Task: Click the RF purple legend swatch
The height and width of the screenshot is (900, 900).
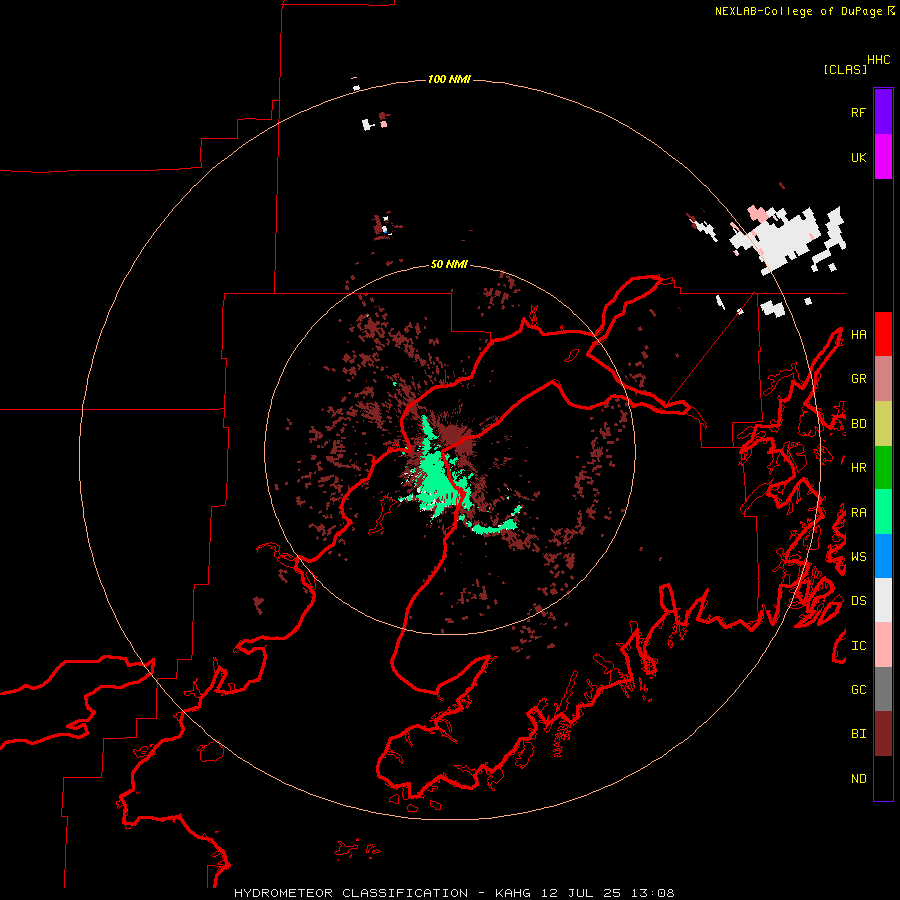Action: tap(883, 112)
